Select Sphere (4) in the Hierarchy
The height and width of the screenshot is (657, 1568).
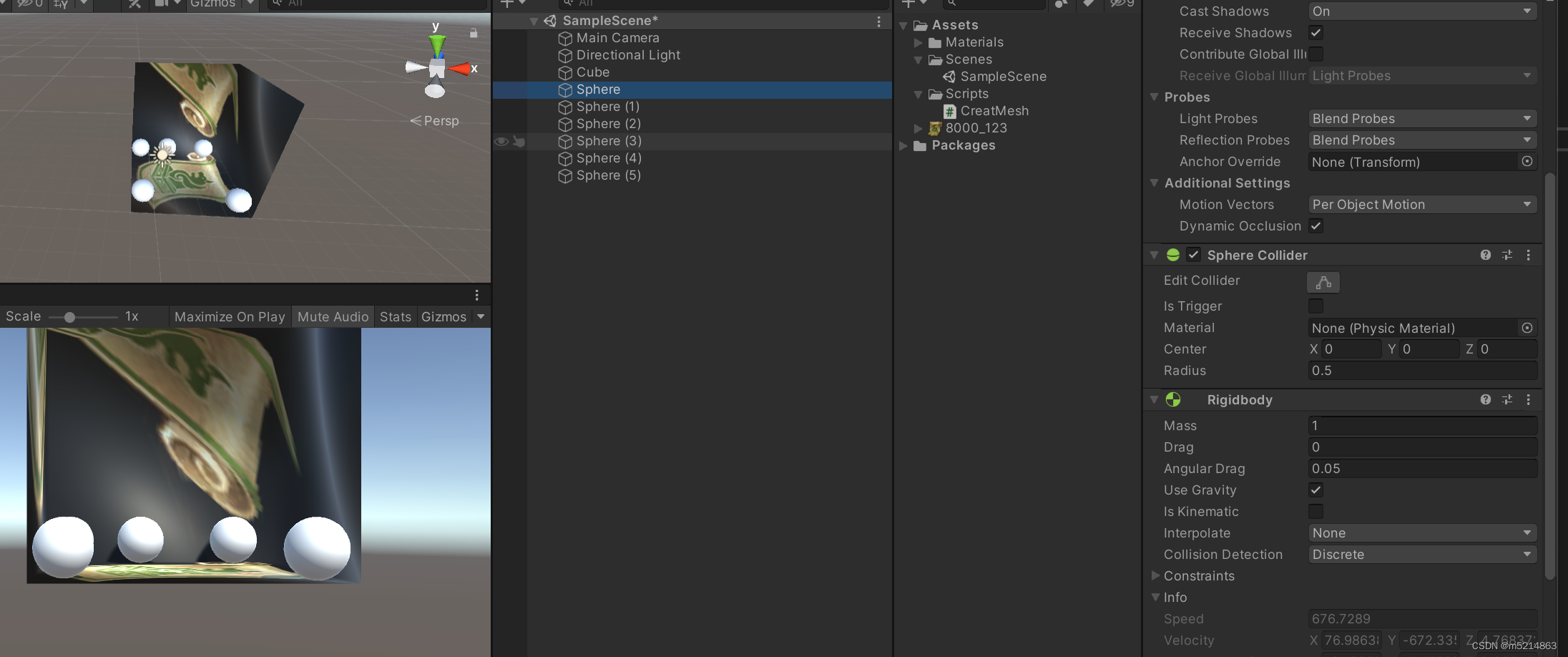[609, 158]
